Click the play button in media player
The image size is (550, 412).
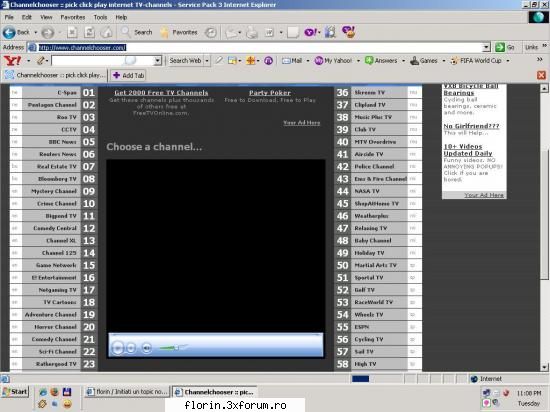click(118, 347)
